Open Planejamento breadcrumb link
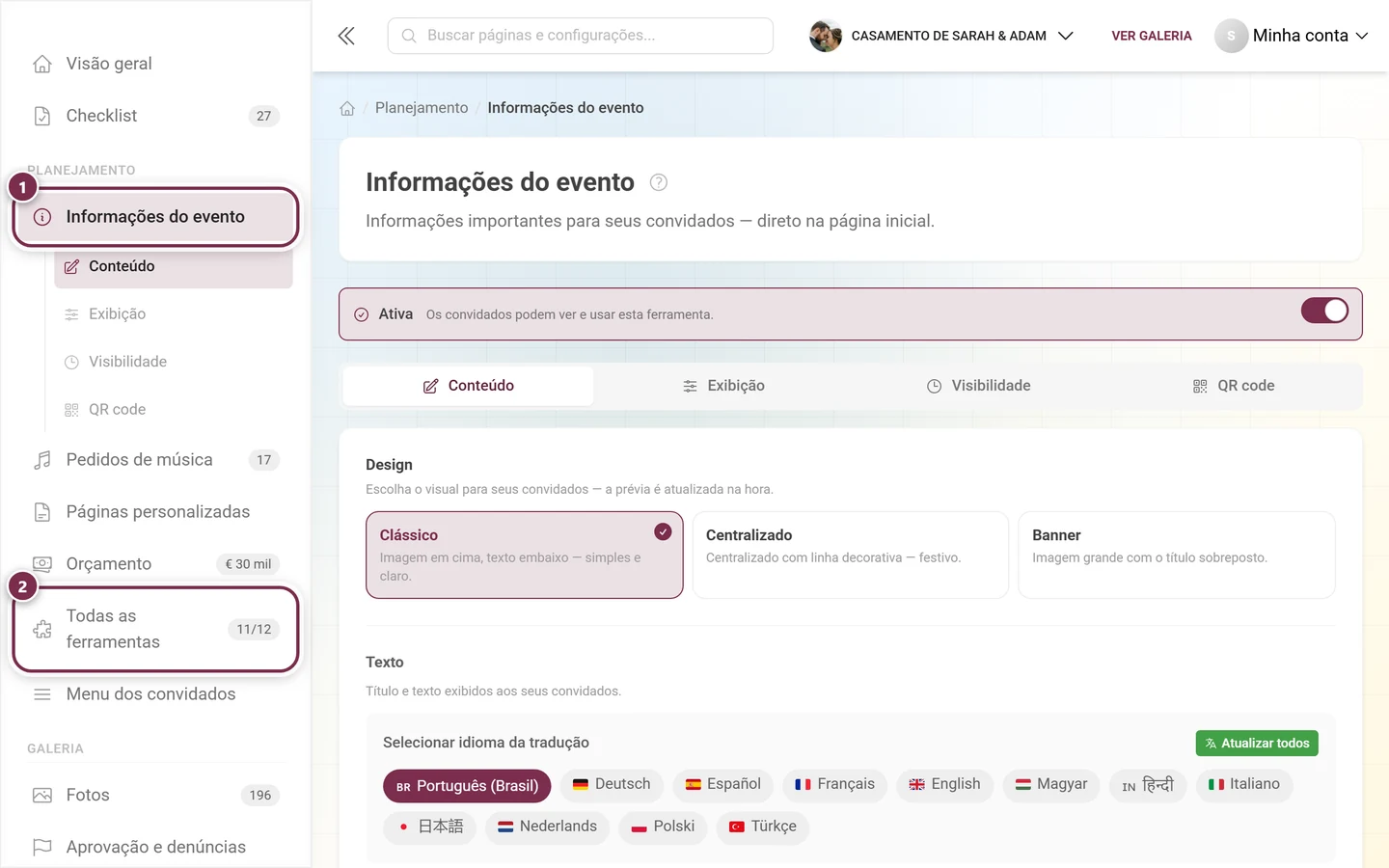 (422, 108)
